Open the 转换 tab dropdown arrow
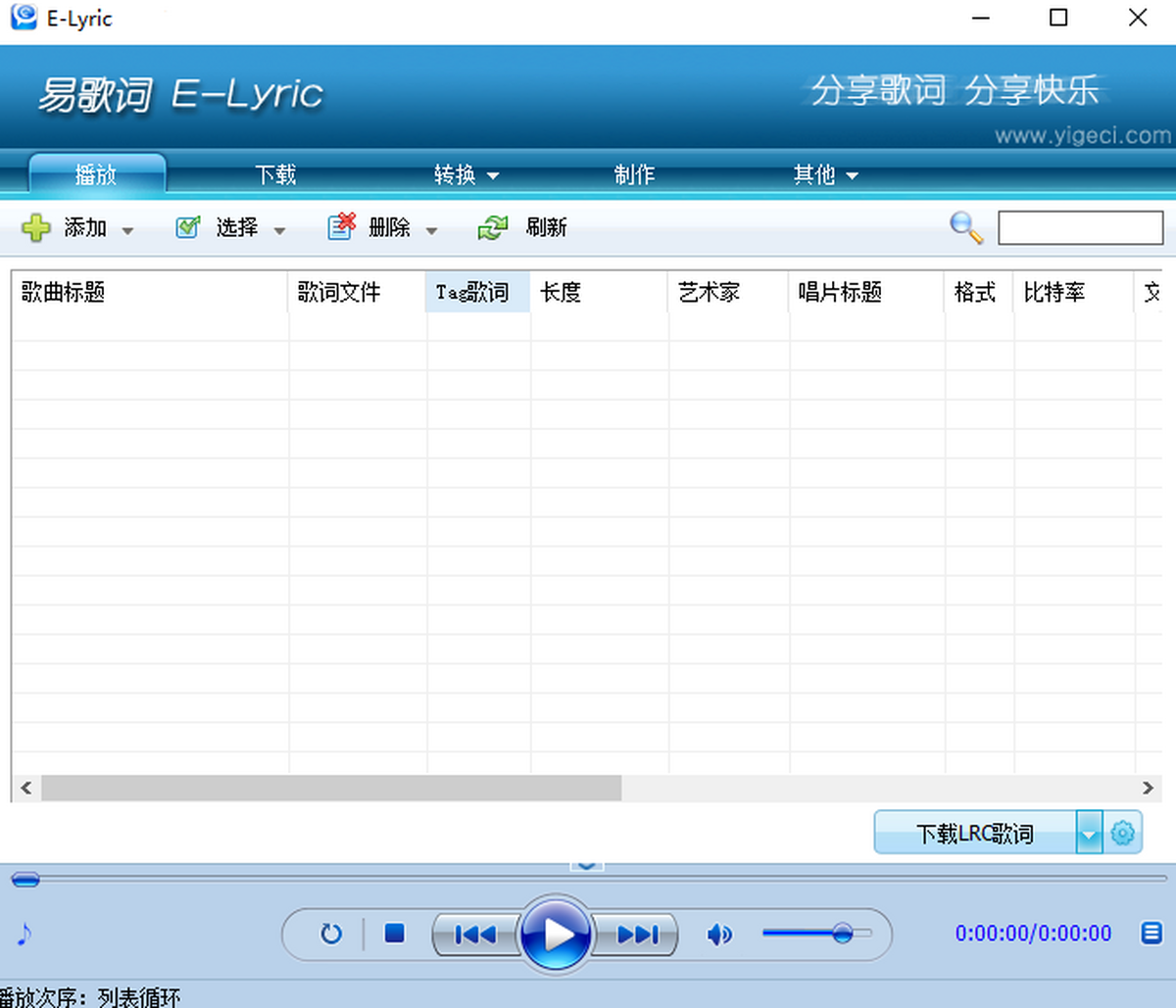 coord(493,176)
